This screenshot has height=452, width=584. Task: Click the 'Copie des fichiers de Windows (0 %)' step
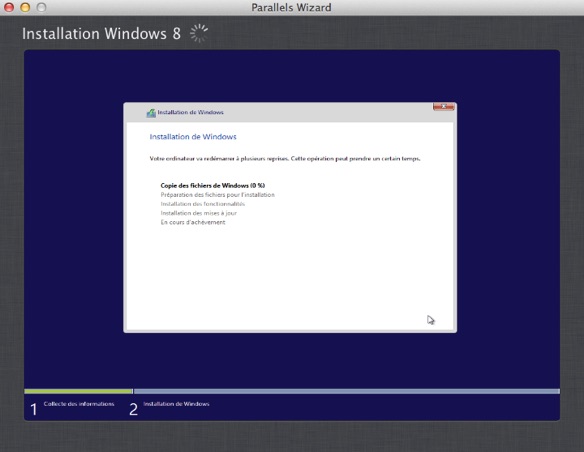[213, 185]
